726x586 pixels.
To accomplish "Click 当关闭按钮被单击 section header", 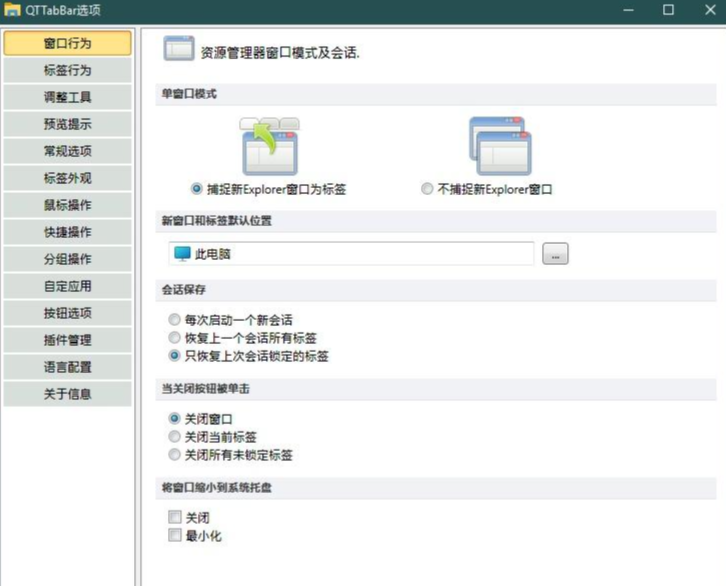I will (x=436, y=389).
